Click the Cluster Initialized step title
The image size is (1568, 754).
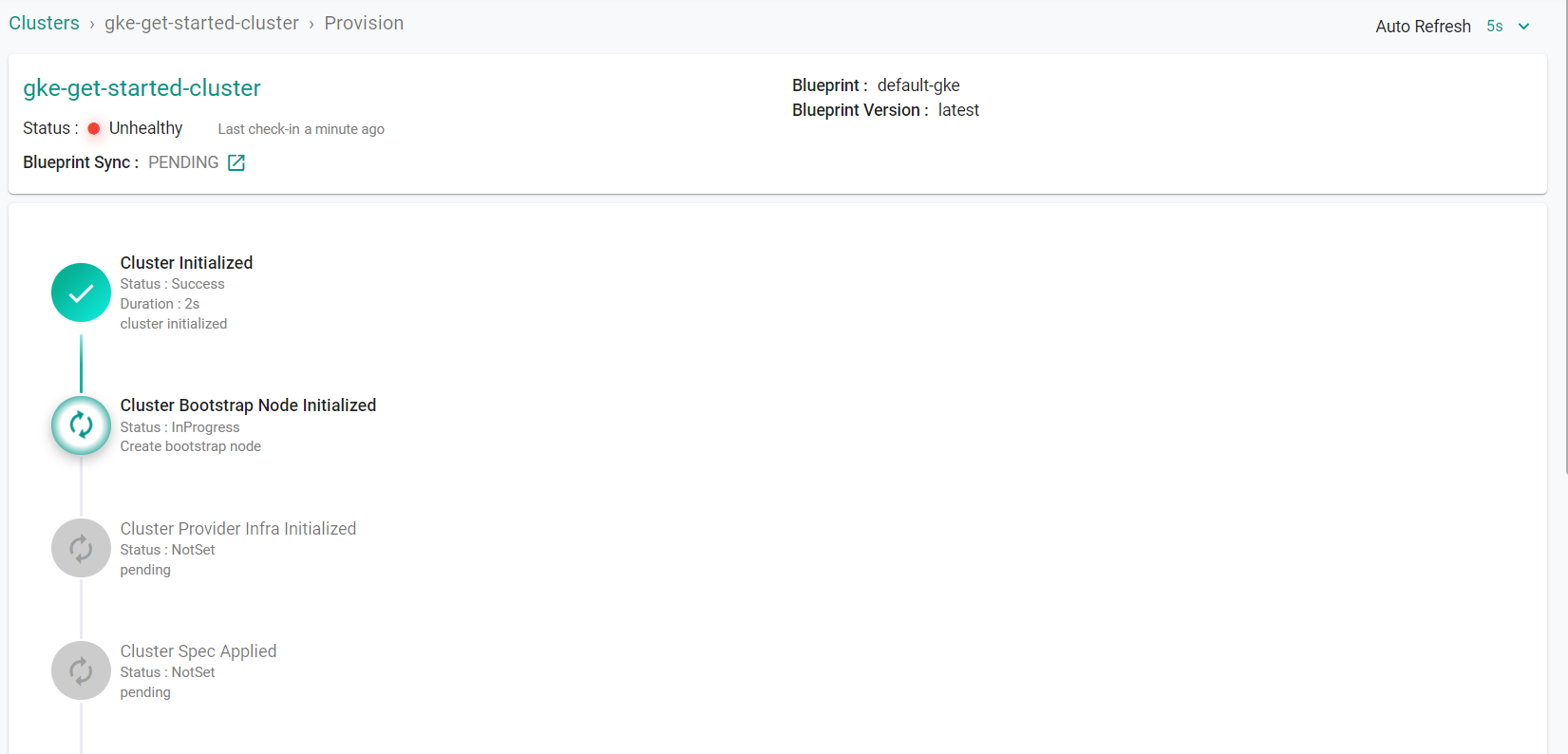coord(186,263)
